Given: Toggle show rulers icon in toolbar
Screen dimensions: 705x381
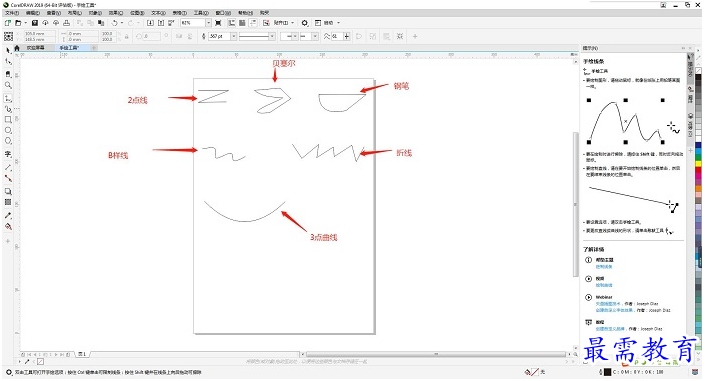Looking at the screenshot, I should coord(232,22).
